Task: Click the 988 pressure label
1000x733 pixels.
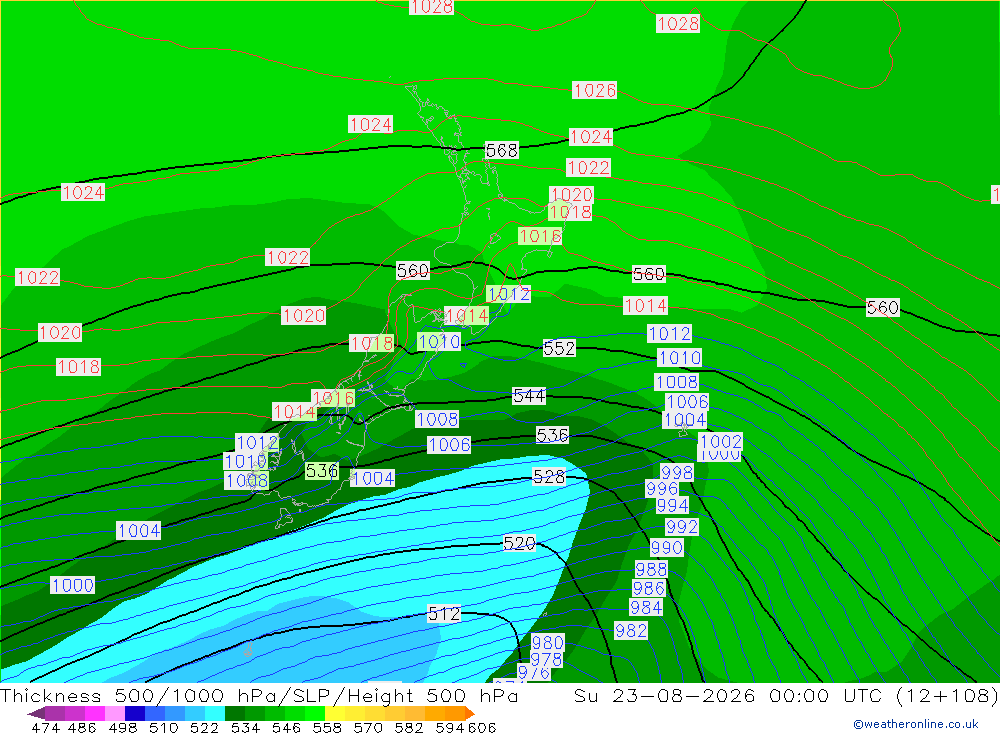Action: point(651,569)
